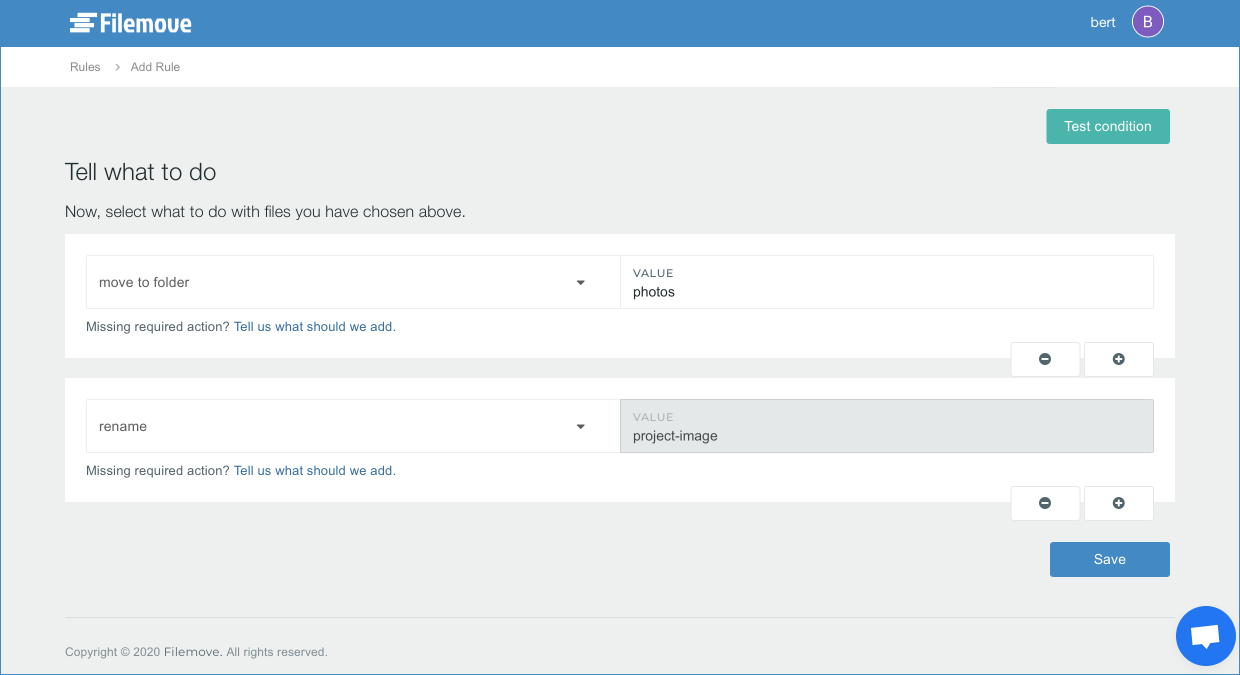Image resolution: width=1240 pixels, height=675 pixels.
Task: Click the Test condition button
Action: (x=1108, y=126)
